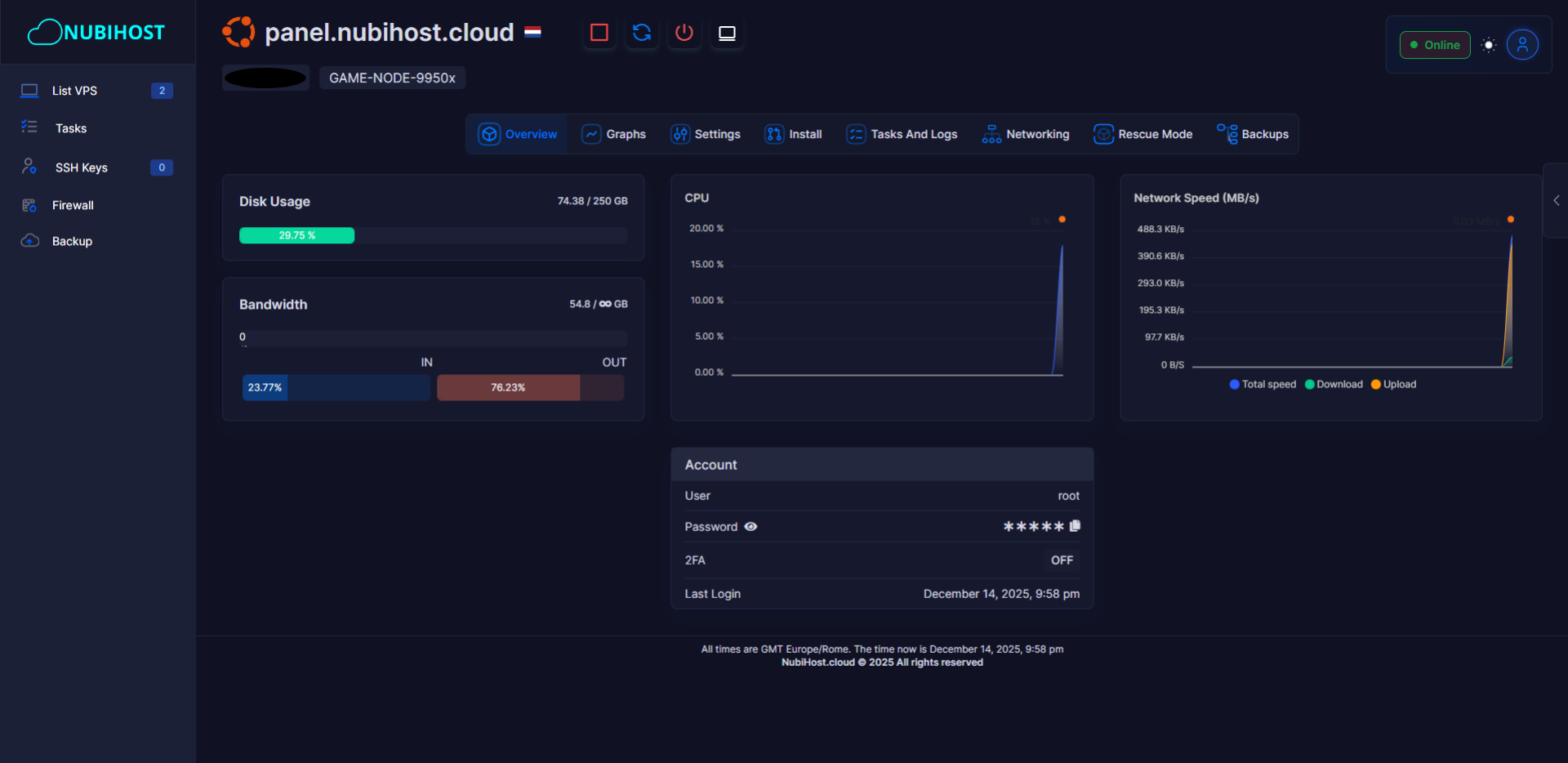Toggle the 2FA OFF switch
This screenshot has height=763, width=1568.
click(x=1062, y=560)
